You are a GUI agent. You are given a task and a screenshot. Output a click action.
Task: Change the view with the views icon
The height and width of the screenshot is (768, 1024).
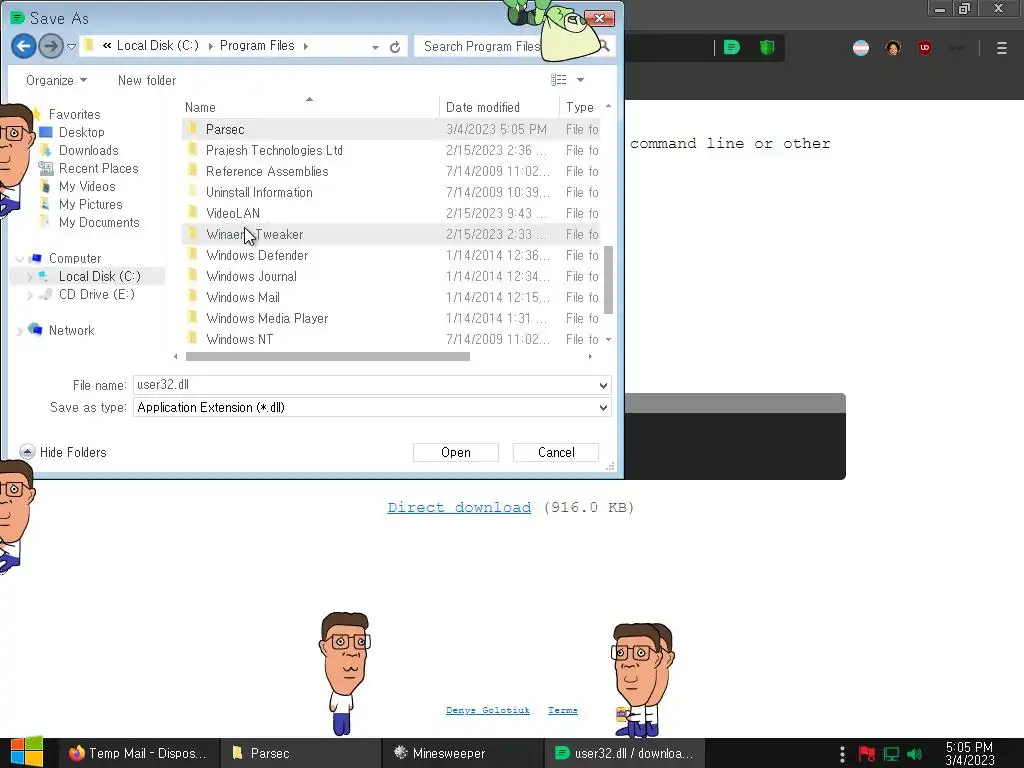558,80
